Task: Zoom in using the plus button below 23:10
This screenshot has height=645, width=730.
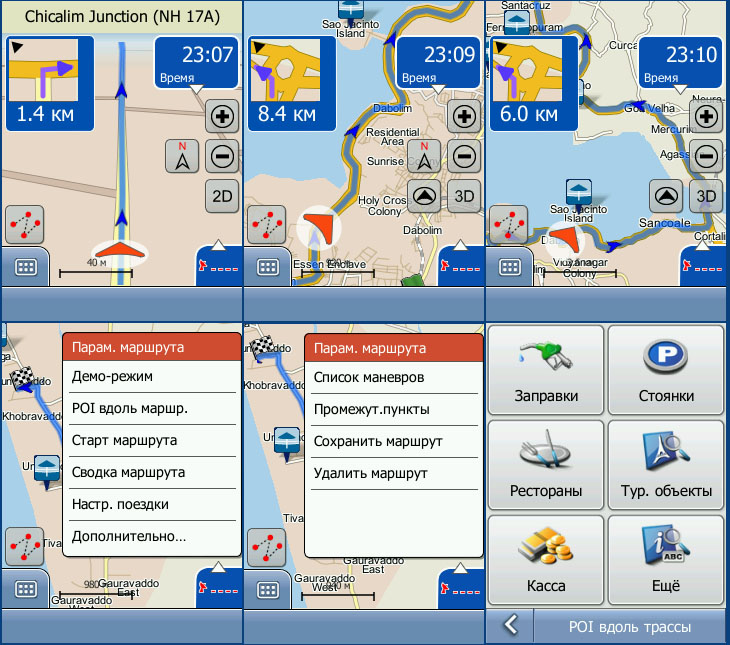Action: click(707, 117)
